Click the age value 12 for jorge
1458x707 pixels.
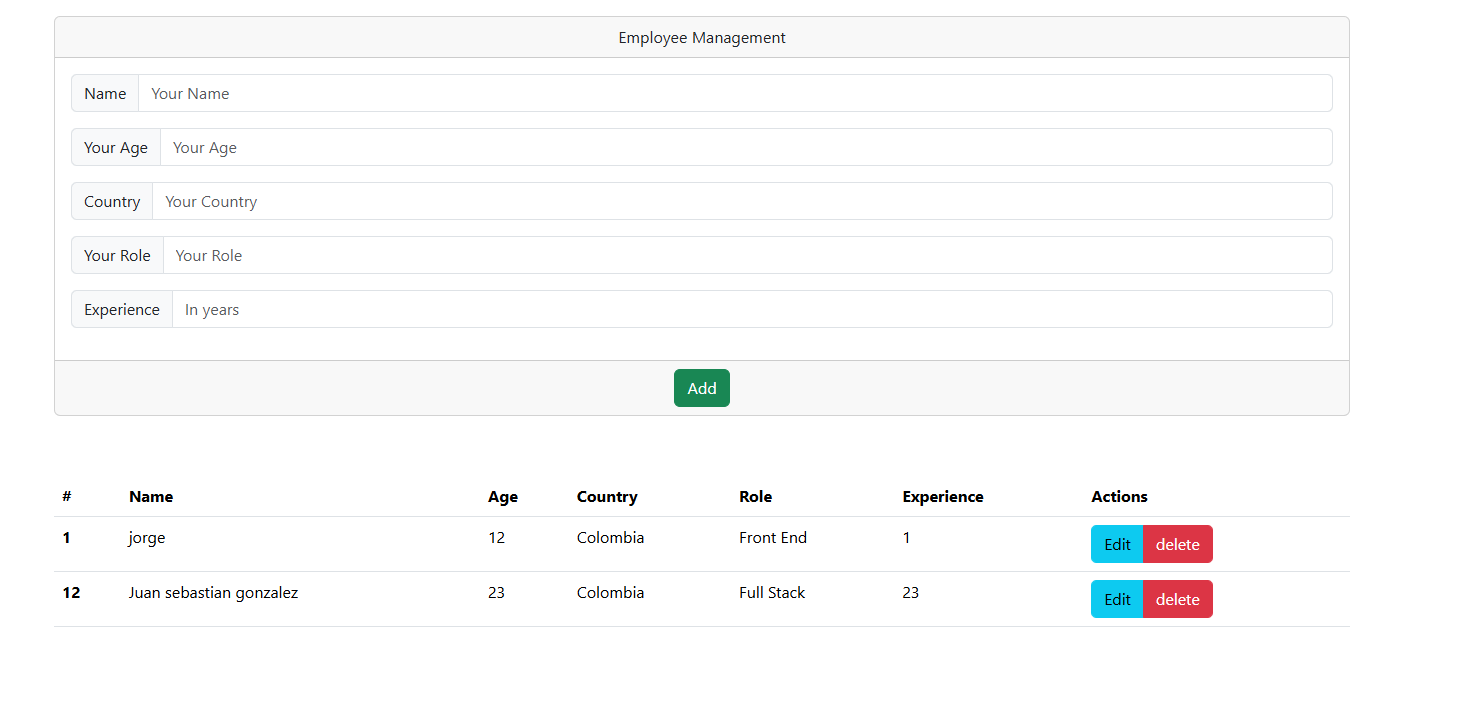[x=496, y=537]
